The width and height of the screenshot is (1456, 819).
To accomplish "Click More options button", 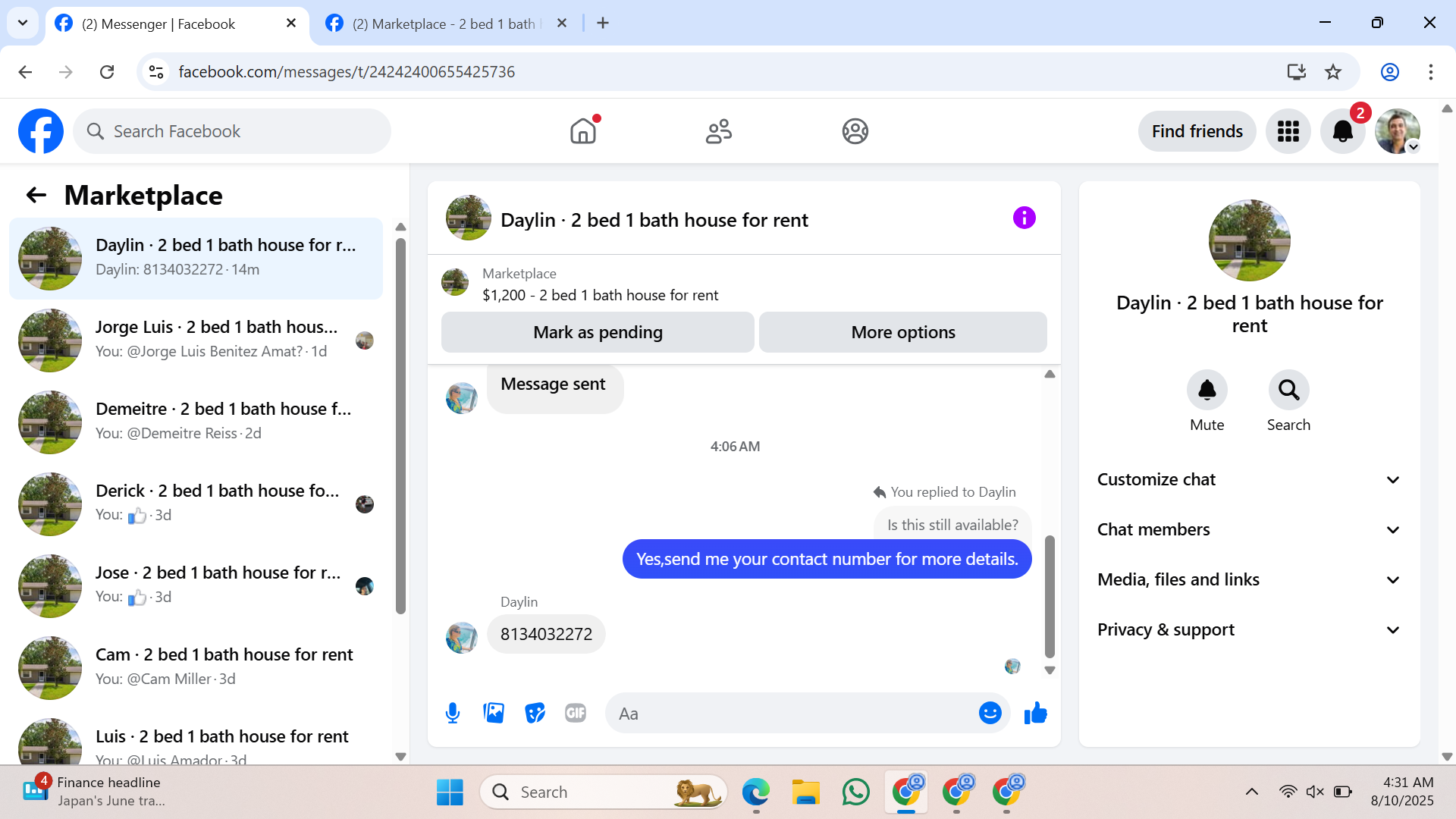I will tap(902, 332).
